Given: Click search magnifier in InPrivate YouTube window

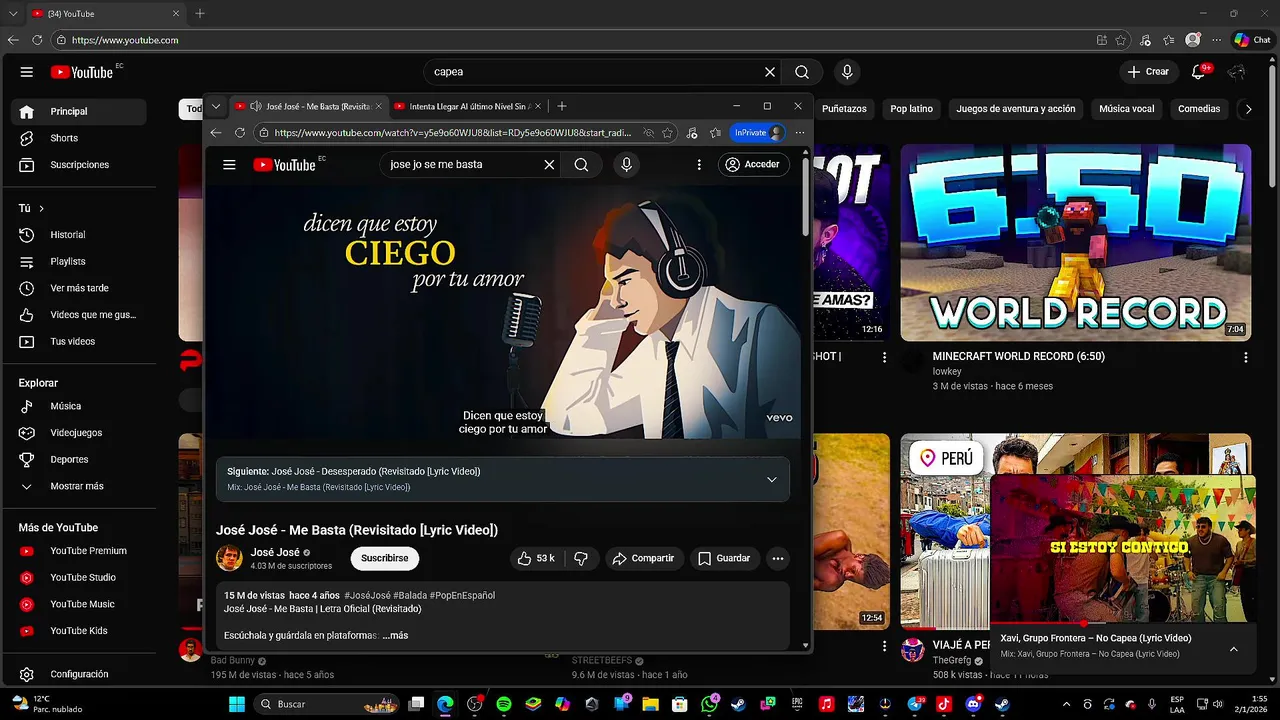Looking at the screenshot, I should [x=581, y=164].
